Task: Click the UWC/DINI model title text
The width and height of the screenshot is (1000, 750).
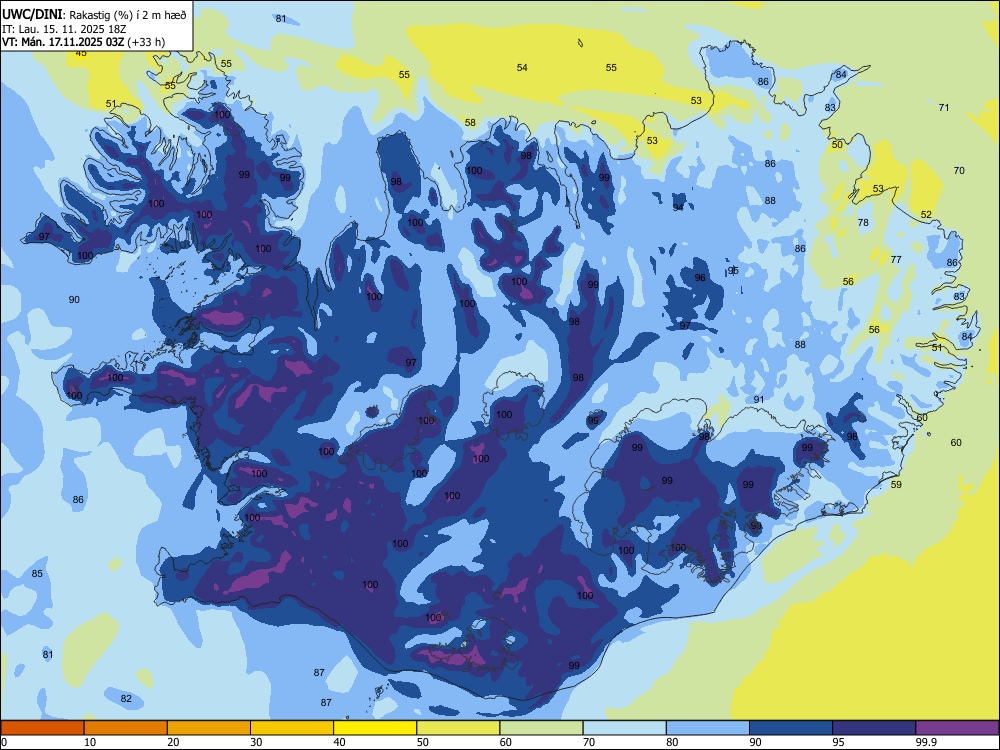Action: point(32,15)
